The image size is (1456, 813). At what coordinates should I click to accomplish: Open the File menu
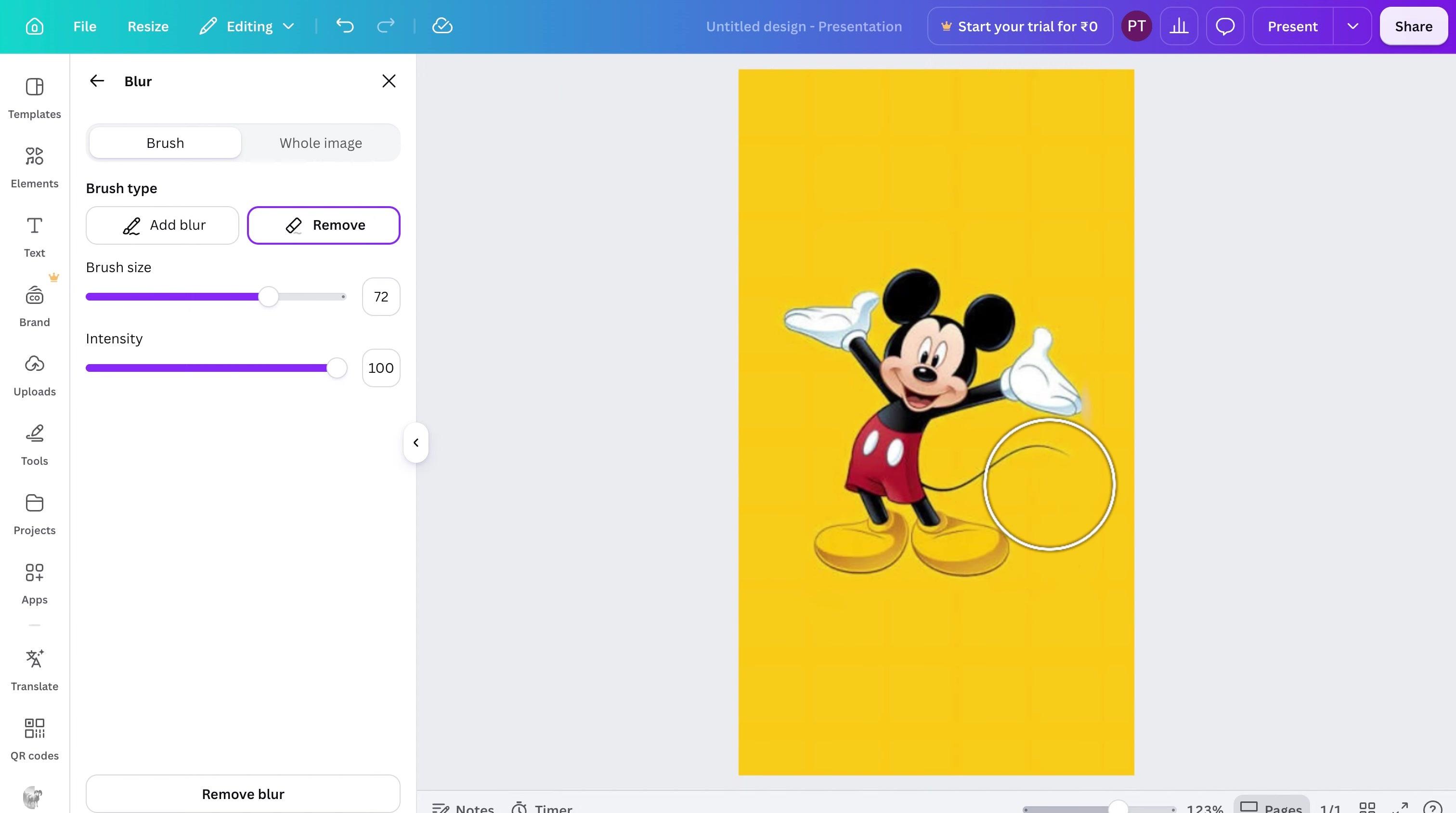click(x=85, y=26)
